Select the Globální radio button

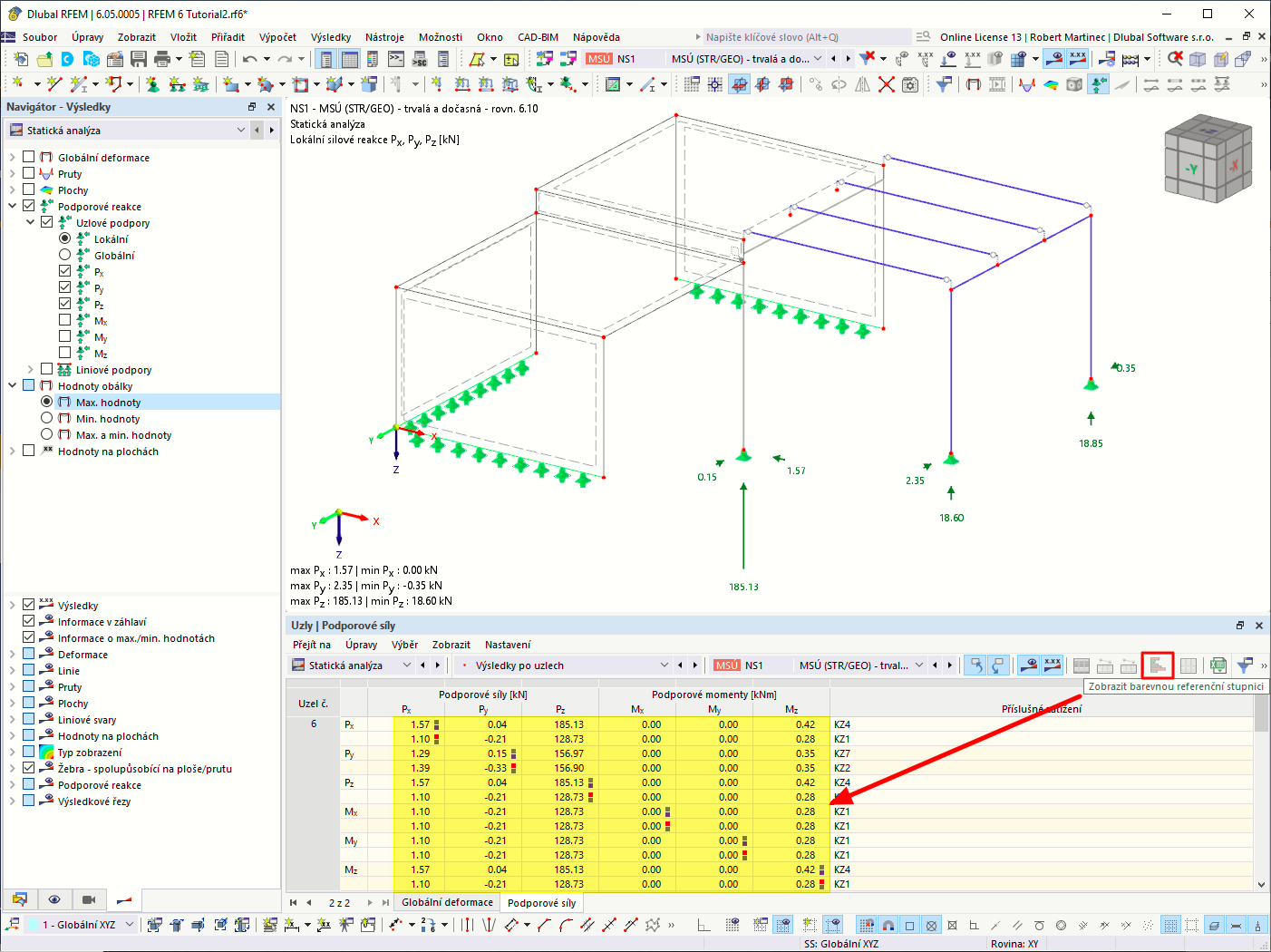(64, 255)
